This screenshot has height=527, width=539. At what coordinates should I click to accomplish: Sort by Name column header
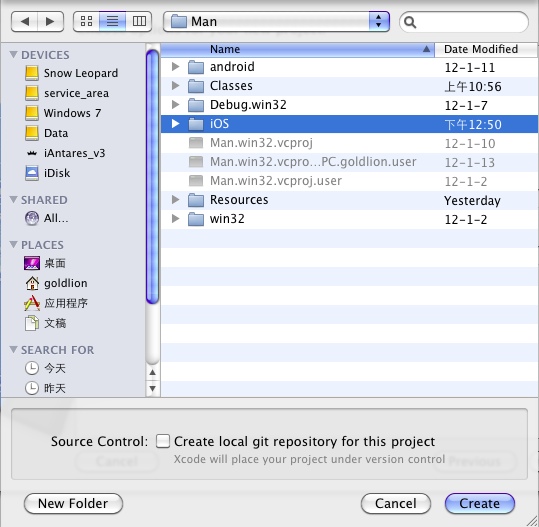click(298, 50)
